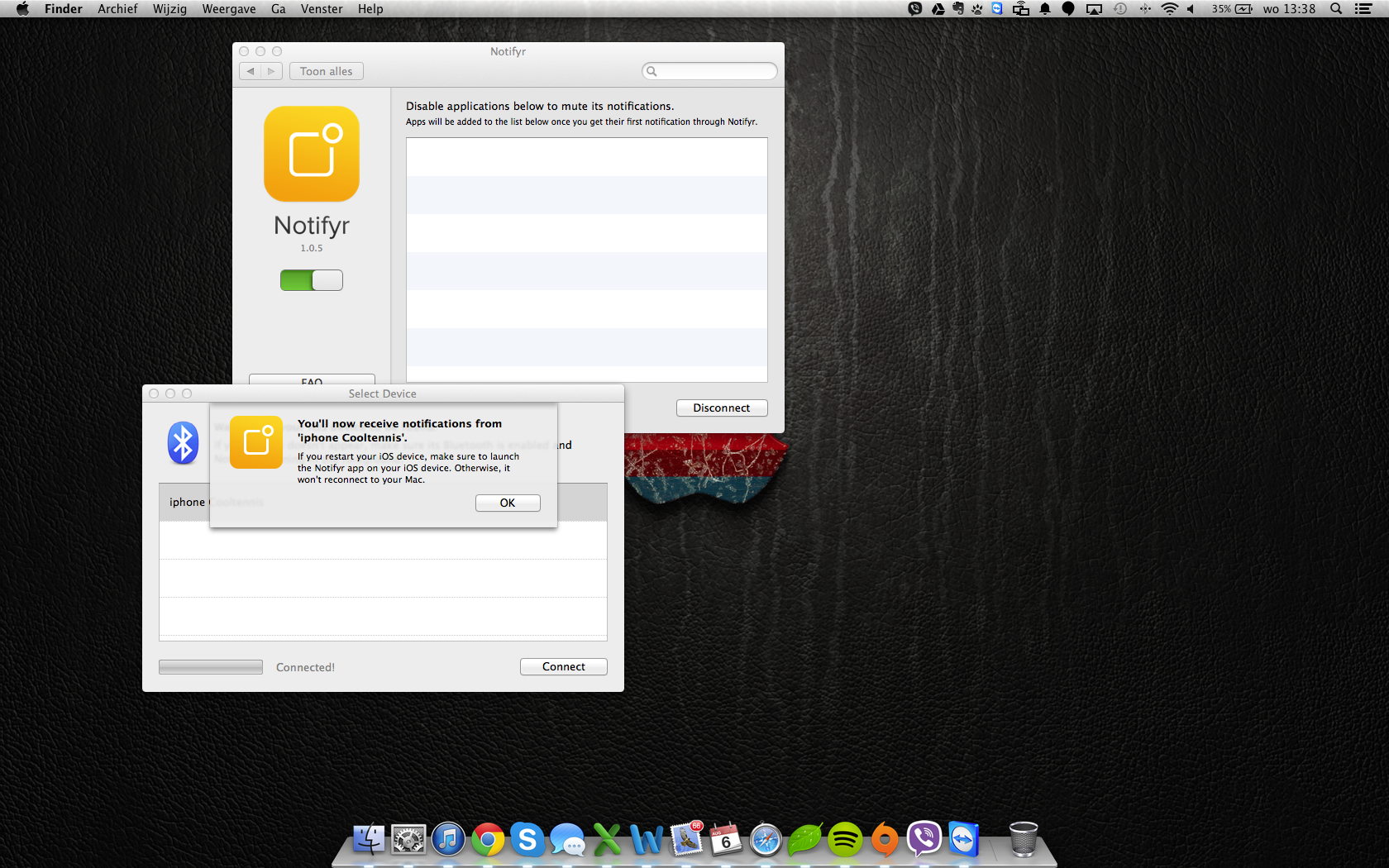Image resolution: width=1389 pixels, height=868 pixels.
Task: Click the Evernote elephant menu bar icon
Action: (x=958, y=9)
